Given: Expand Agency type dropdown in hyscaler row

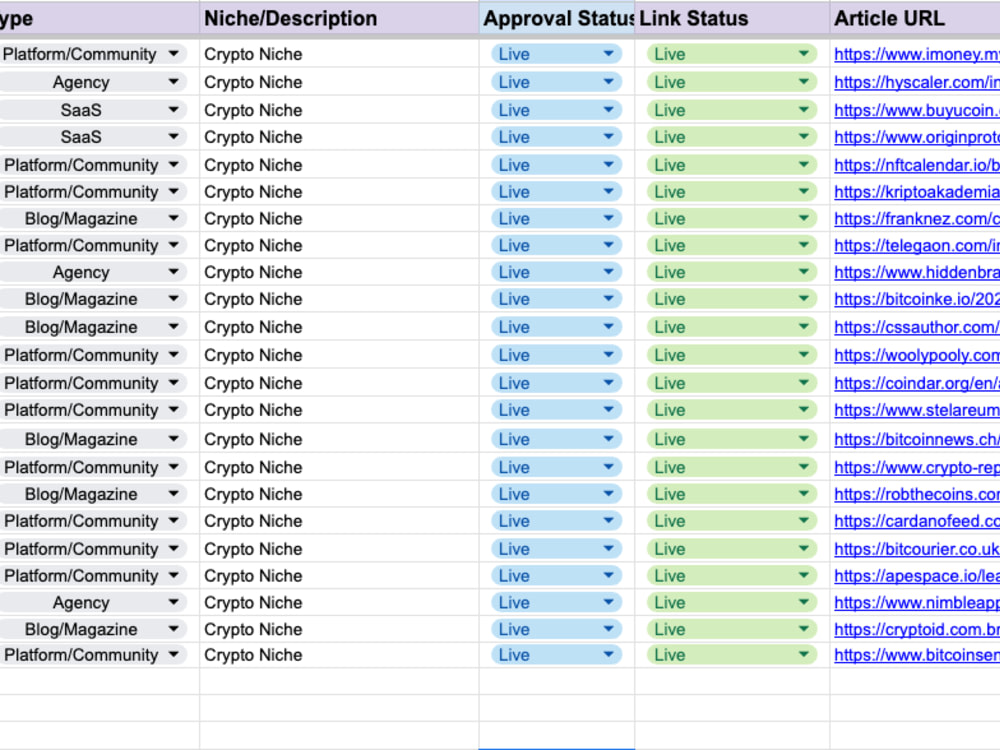Looking at the screenshot, I should coord(173,82).
